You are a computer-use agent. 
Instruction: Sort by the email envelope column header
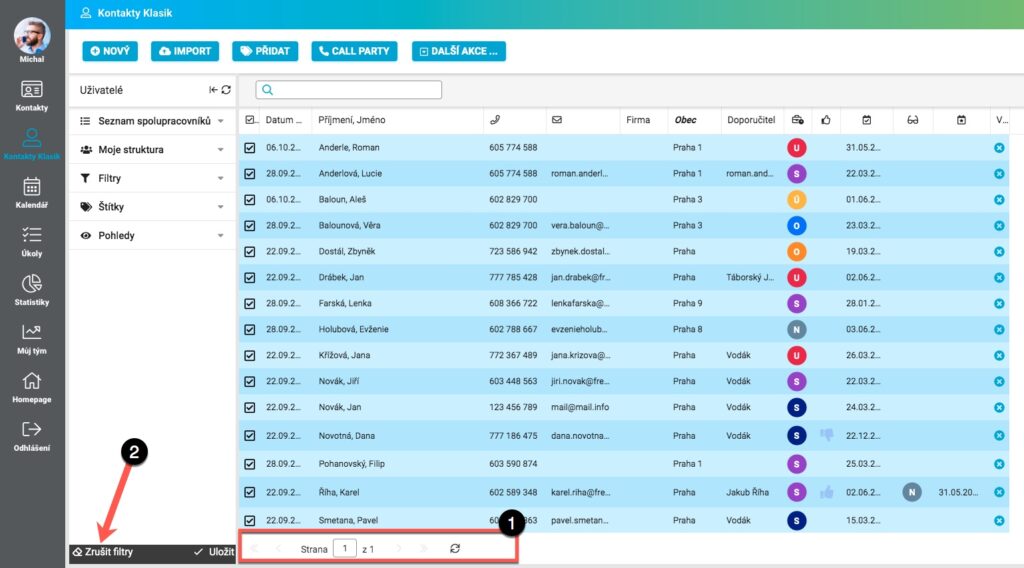click(x=556, y=119)
